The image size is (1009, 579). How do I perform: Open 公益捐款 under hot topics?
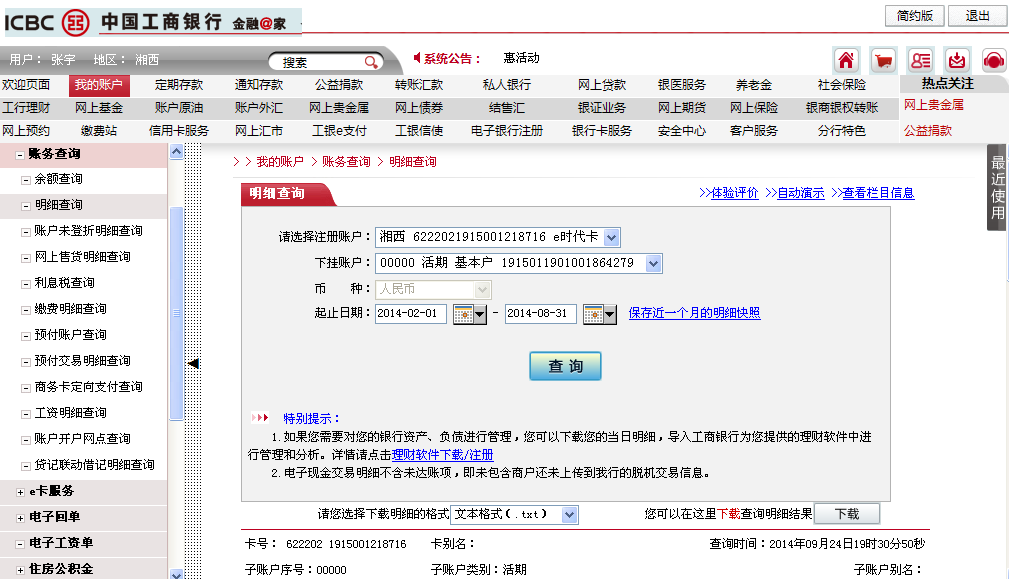[x=927, y=131]
